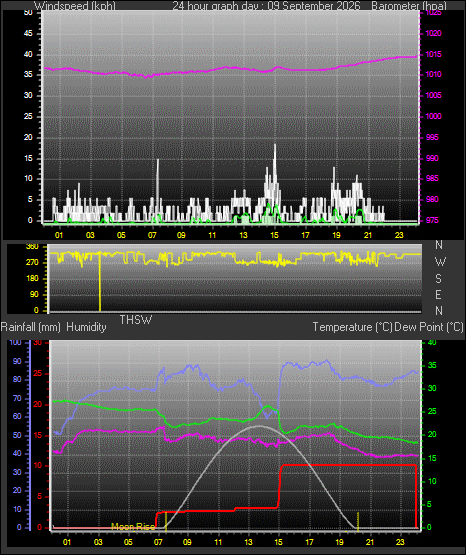This screenshot has height=555, width=466.
Task: Click the Temperature (°C) label
Action: [x=352, y=327]
